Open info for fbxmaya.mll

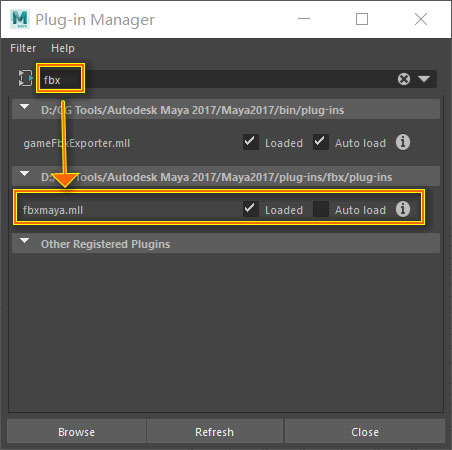(403, 209)
